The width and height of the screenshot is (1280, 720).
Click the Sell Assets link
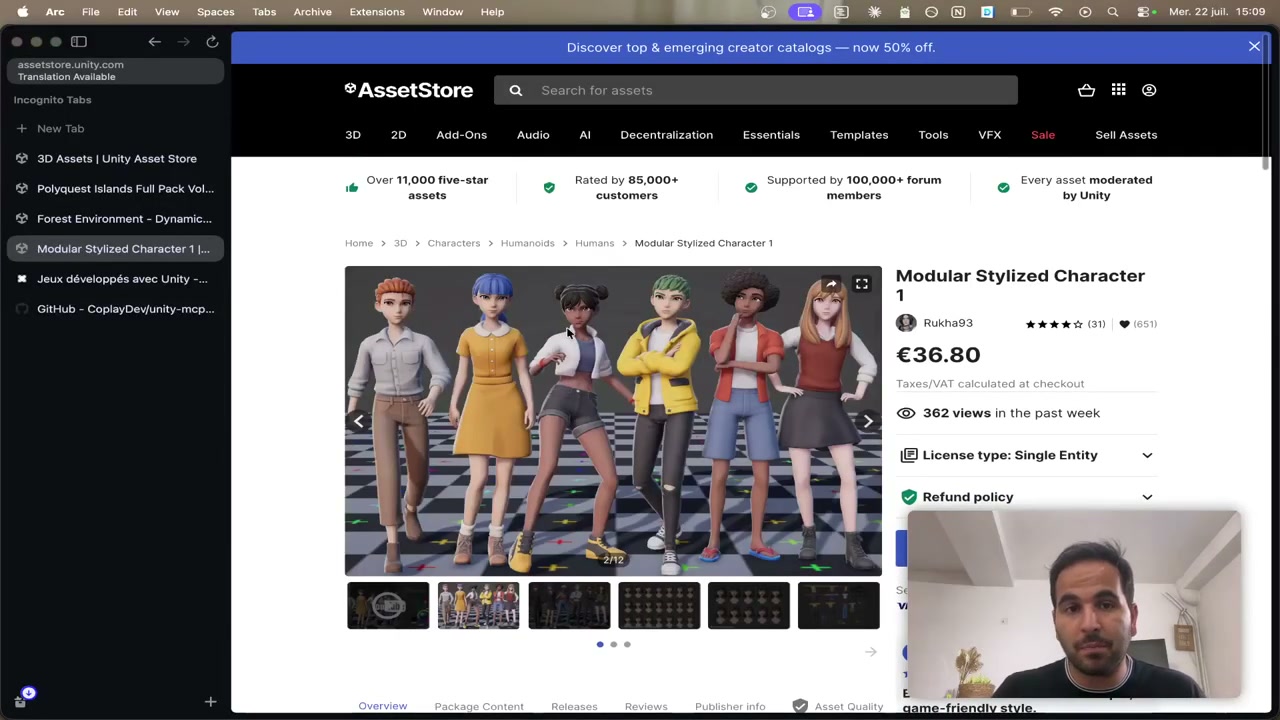1126,135
